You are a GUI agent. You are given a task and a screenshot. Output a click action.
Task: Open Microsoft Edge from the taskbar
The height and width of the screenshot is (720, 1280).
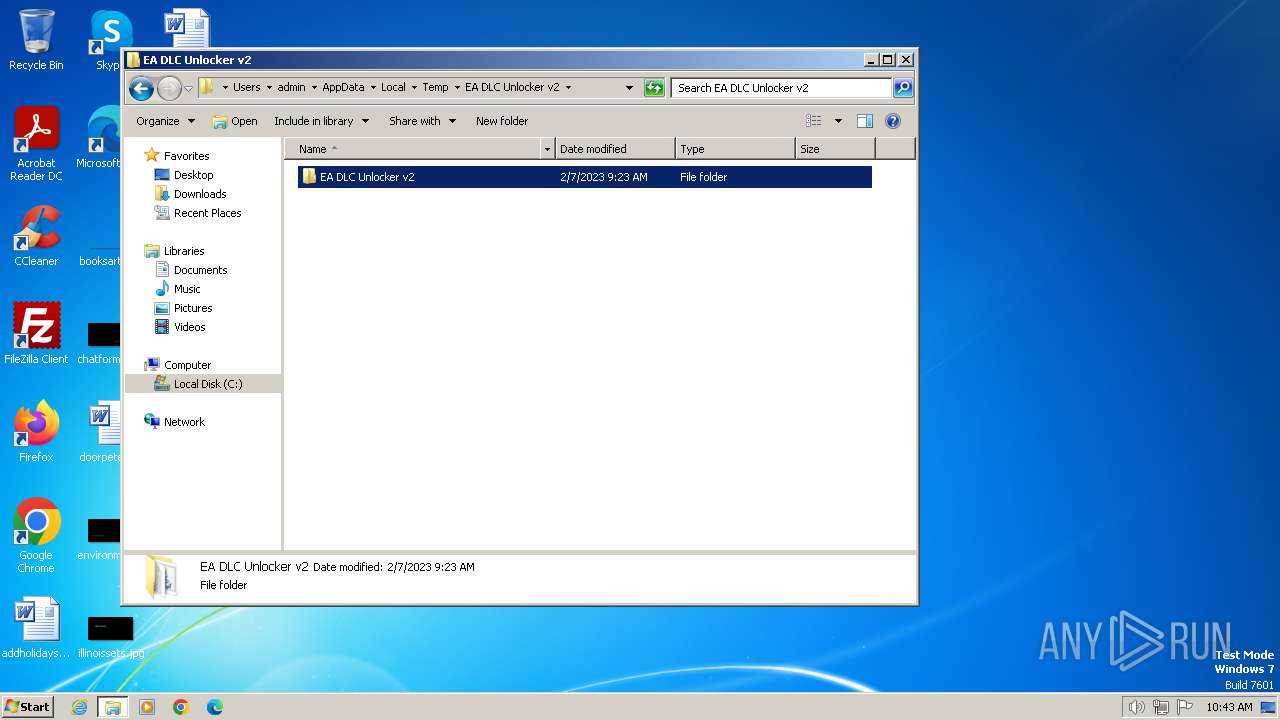tap(215, 707)
